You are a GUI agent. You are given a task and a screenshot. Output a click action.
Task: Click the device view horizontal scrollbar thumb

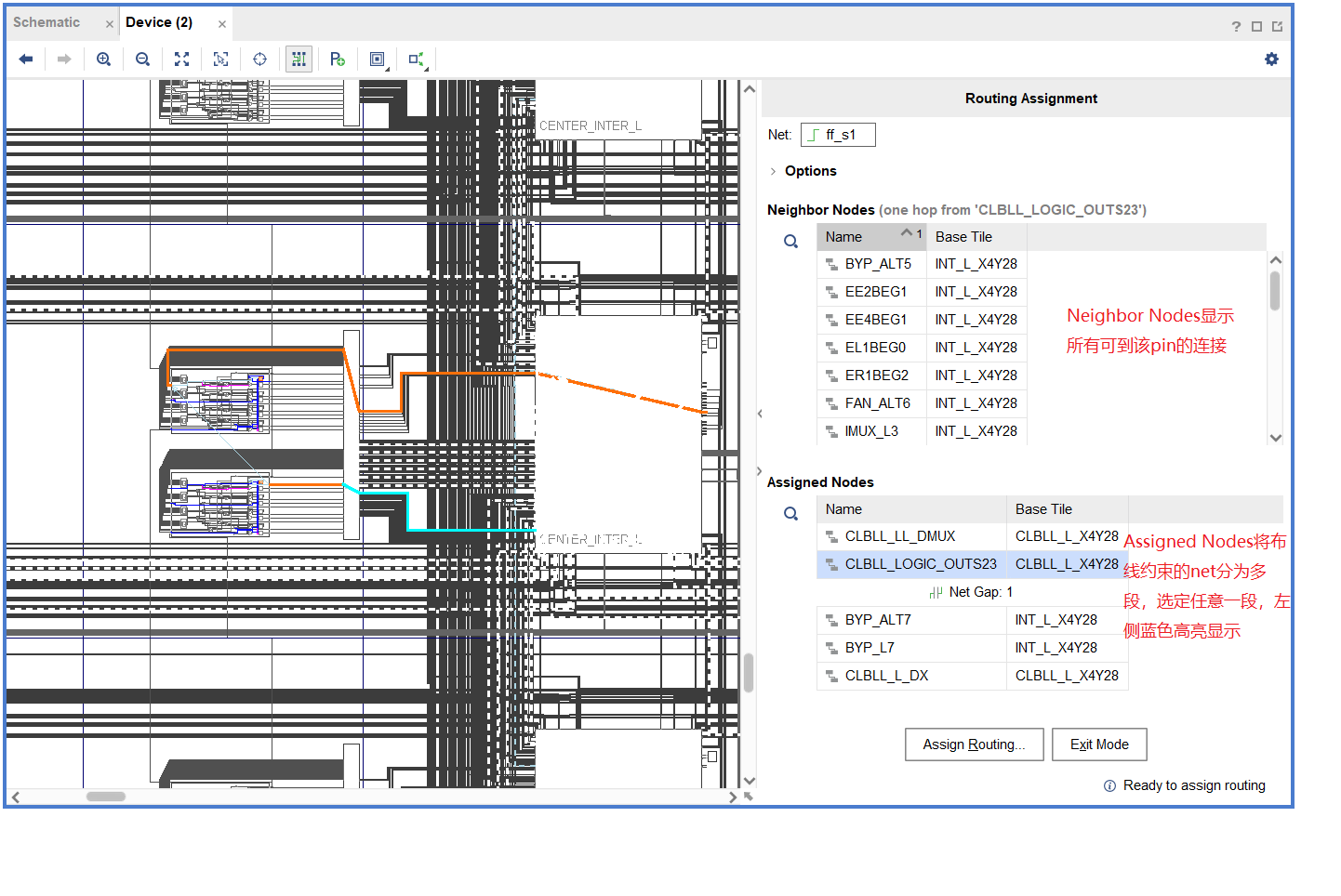point(106,797)
